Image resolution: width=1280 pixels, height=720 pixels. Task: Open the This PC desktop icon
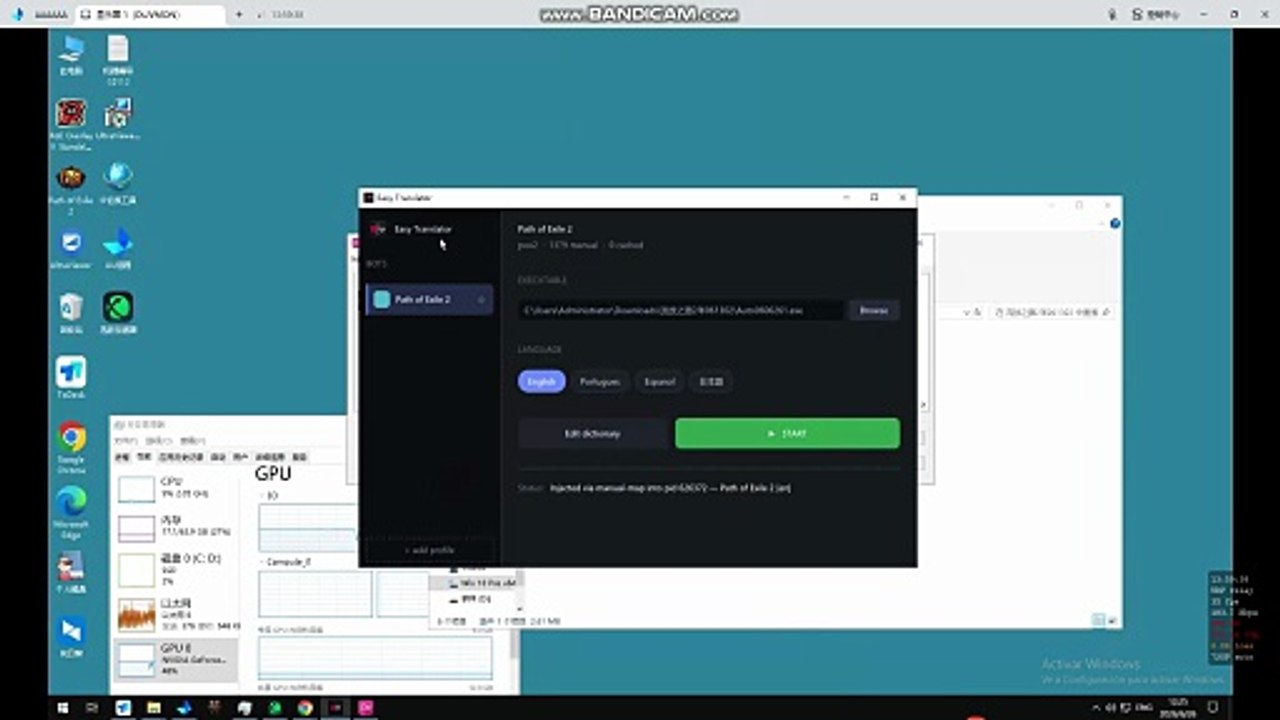point(71,55)
